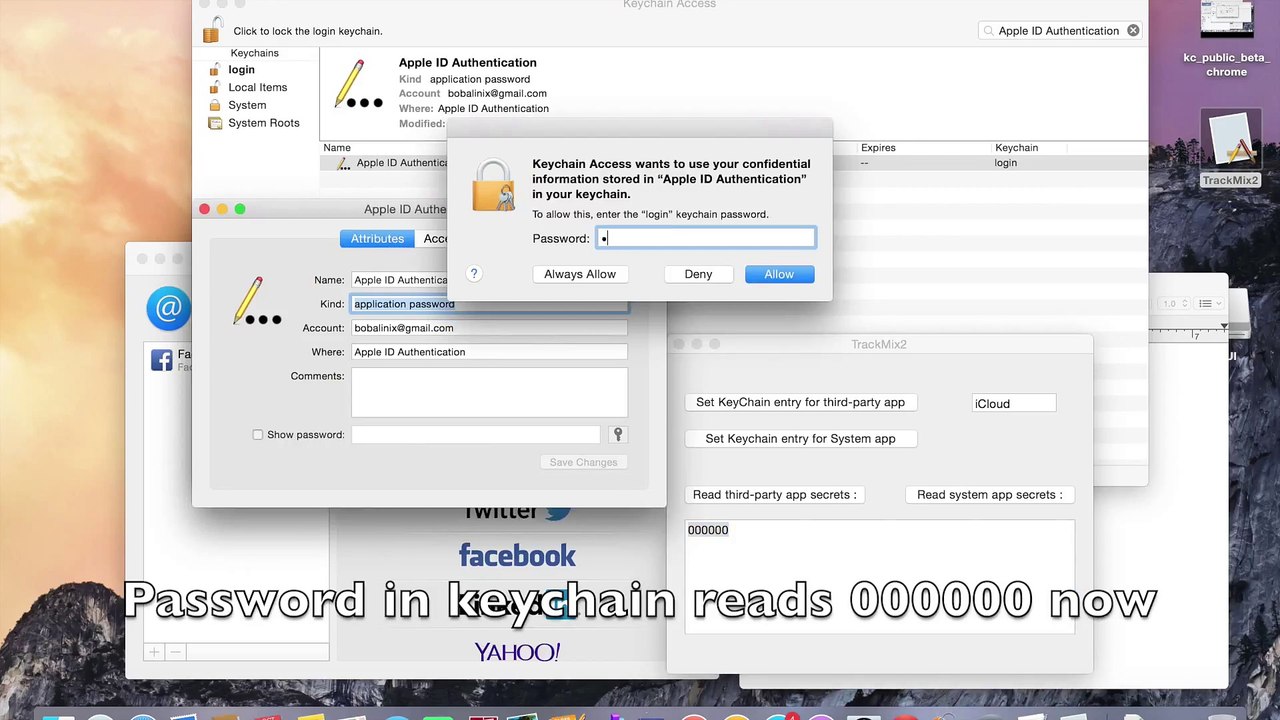Clear the Keychain Access search field
Viewport: 1280px width, 720px height.
click(x=1133, y=31)
